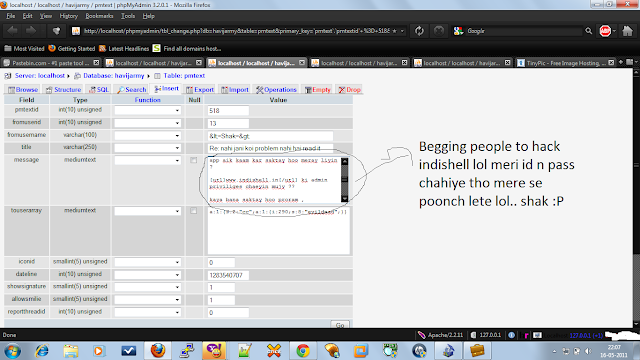Expand Function dropdown for fromusername

pos(148,136)
